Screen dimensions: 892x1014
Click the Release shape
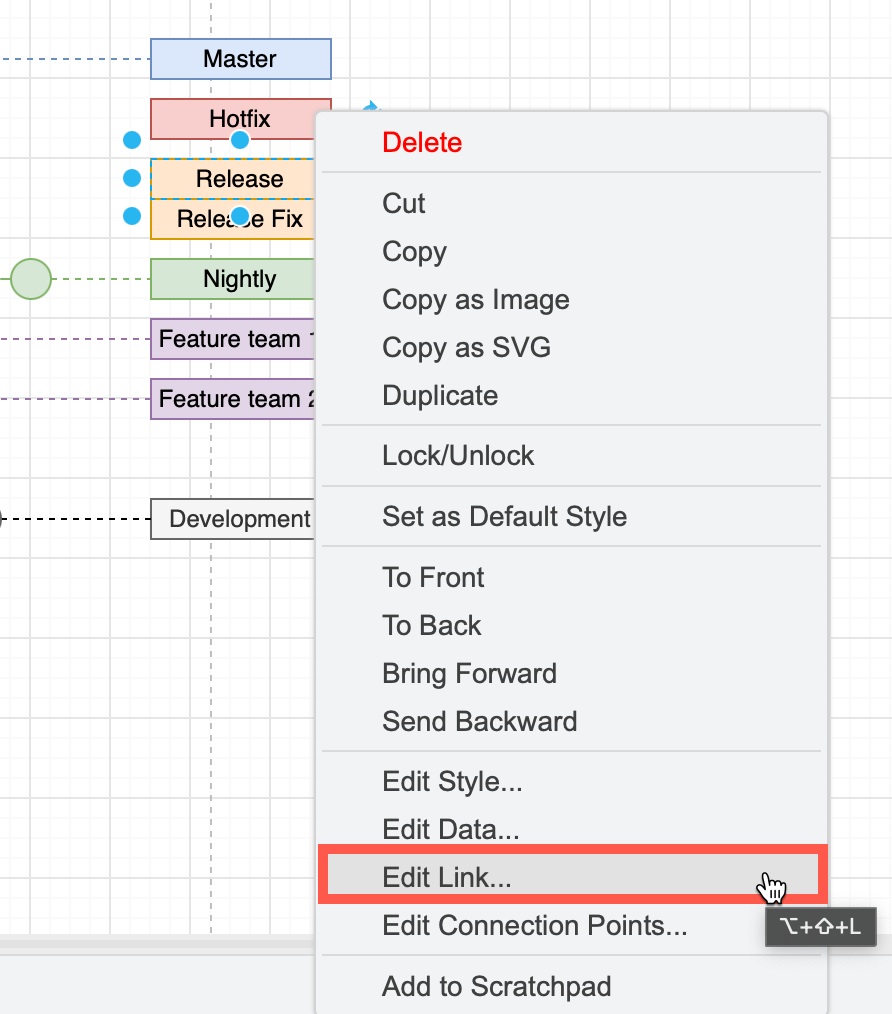[x=233, y=178]
